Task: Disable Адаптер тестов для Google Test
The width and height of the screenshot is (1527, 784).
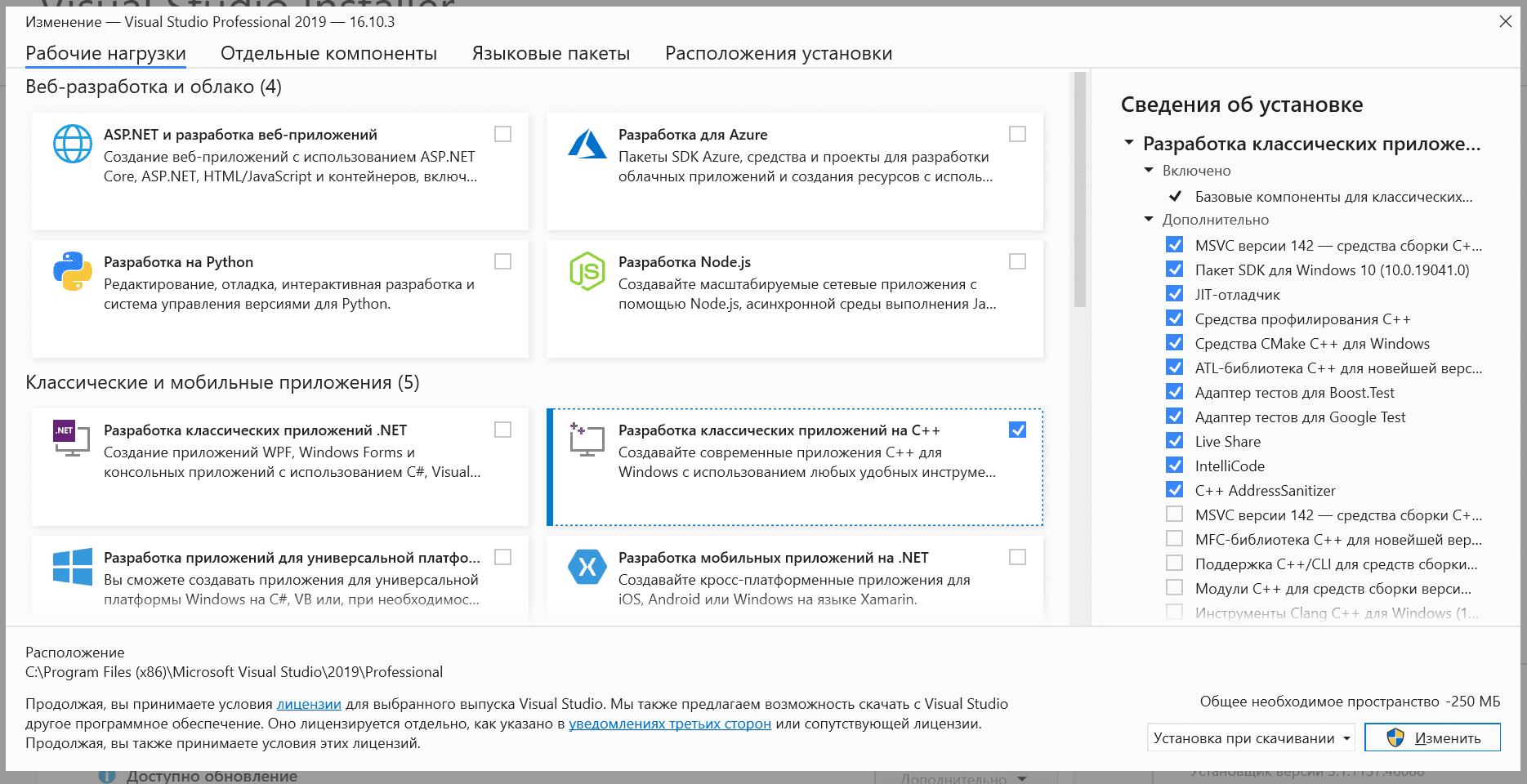Action: tap(1175, 416)
